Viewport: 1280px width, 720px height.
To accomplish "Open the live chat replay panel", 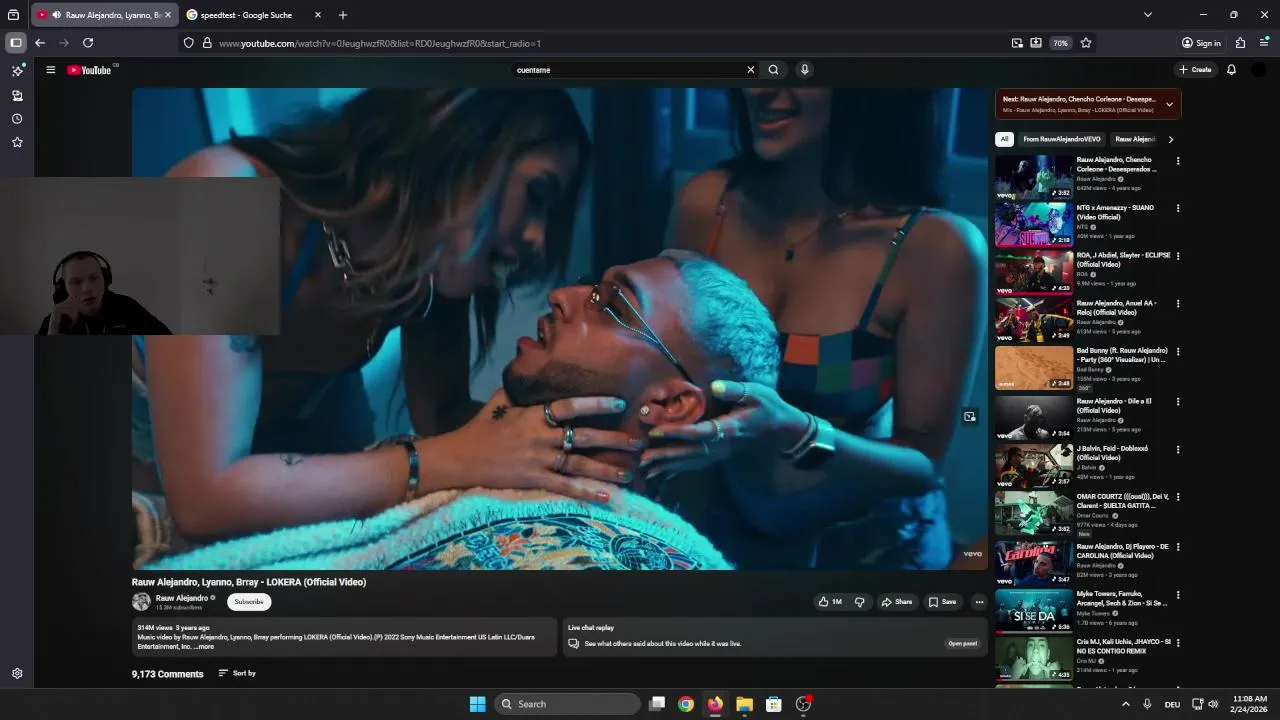I will click(962, 644).
